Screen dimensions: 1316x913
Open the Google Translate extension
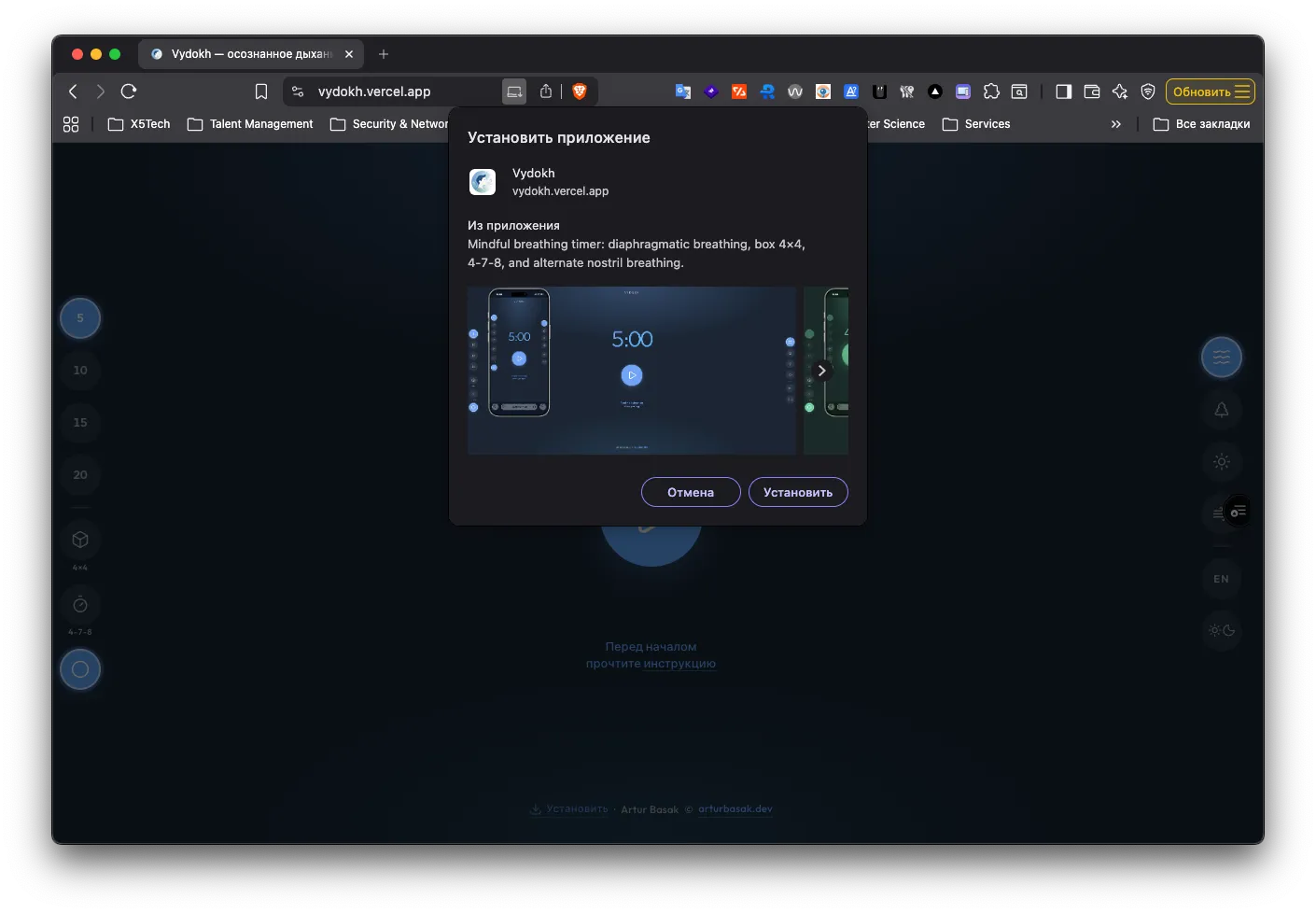coord(683,91)
